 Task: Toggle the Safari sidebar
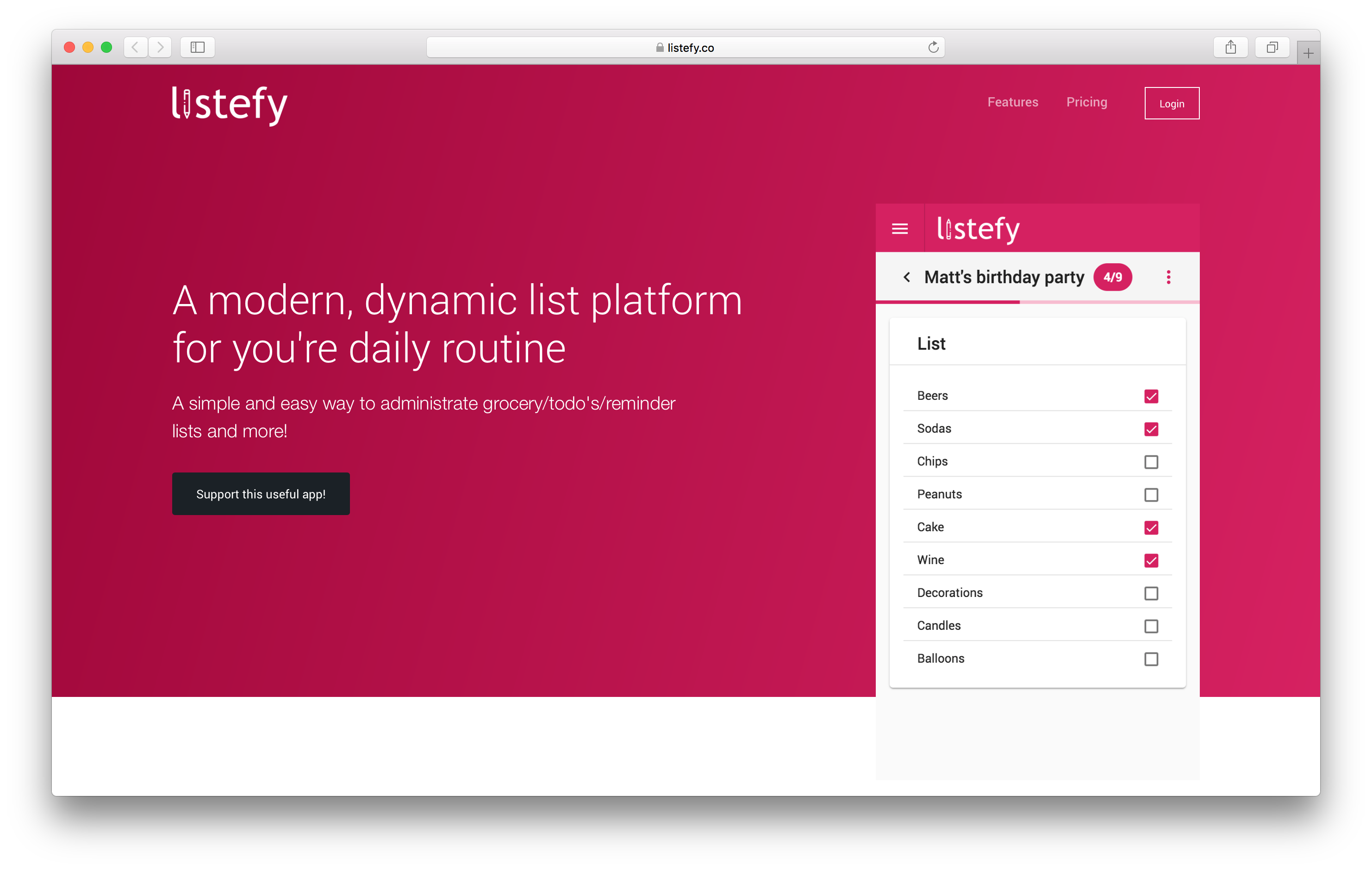(197, 47)
